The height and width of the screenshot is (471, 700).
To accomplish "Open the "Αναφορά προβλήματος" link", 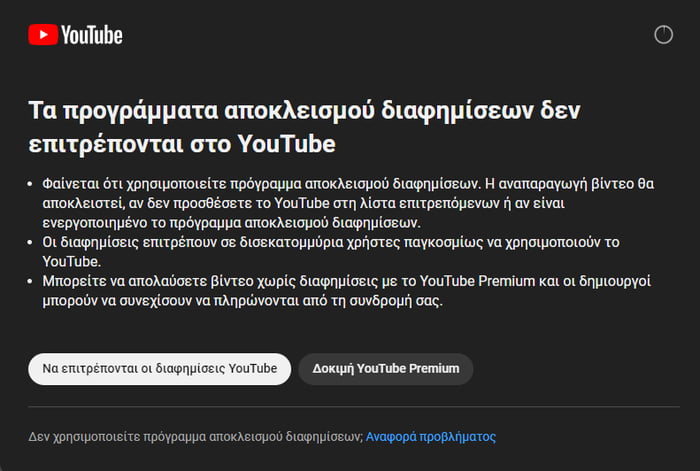I will 430,437.
